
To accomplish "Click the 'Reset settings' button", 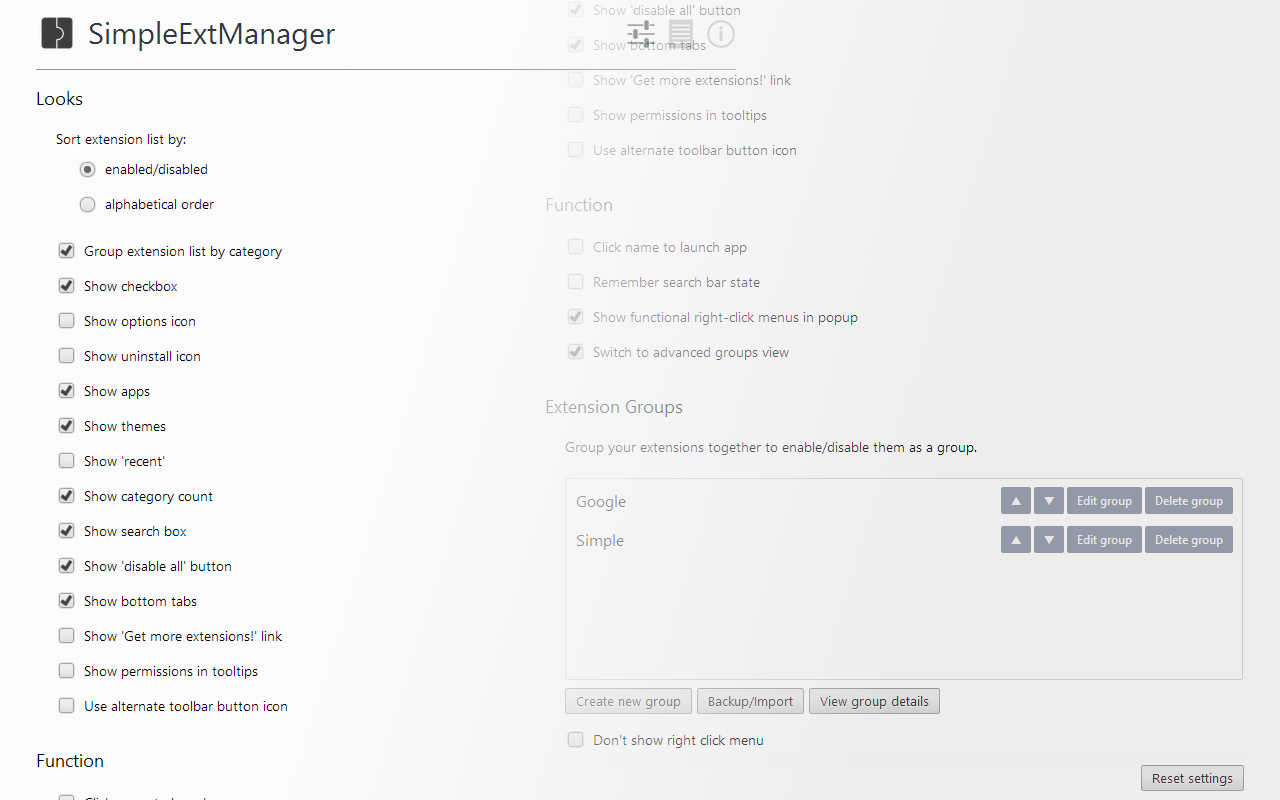I will [x=1192, y=777].
